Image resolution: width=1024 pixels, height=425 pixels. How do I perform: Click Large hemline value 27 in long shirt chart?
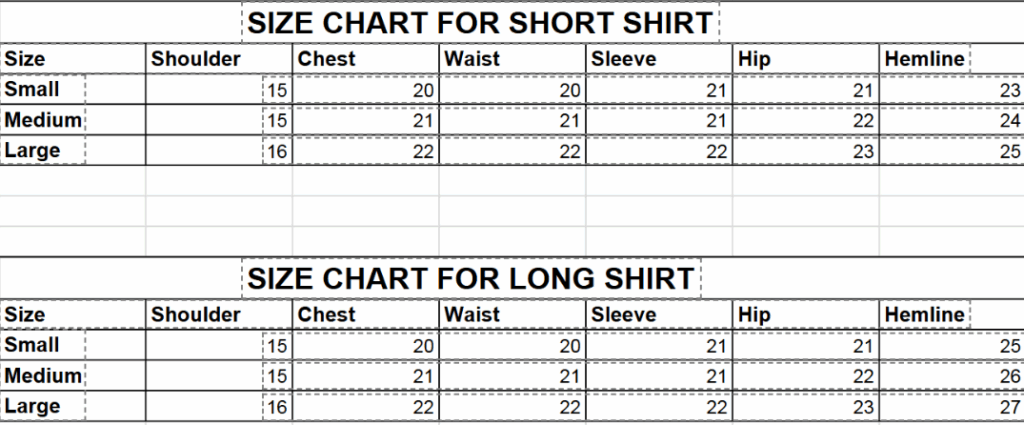(x=1009, y=408)
